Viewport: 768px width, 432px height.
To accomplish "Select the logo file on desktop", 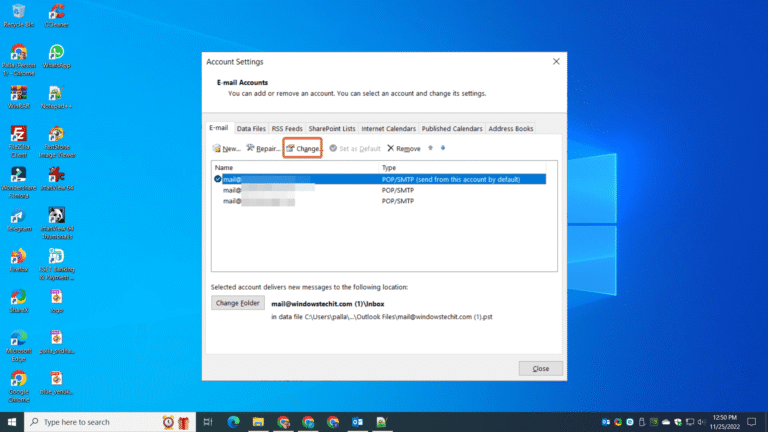I will click(56, 301).
